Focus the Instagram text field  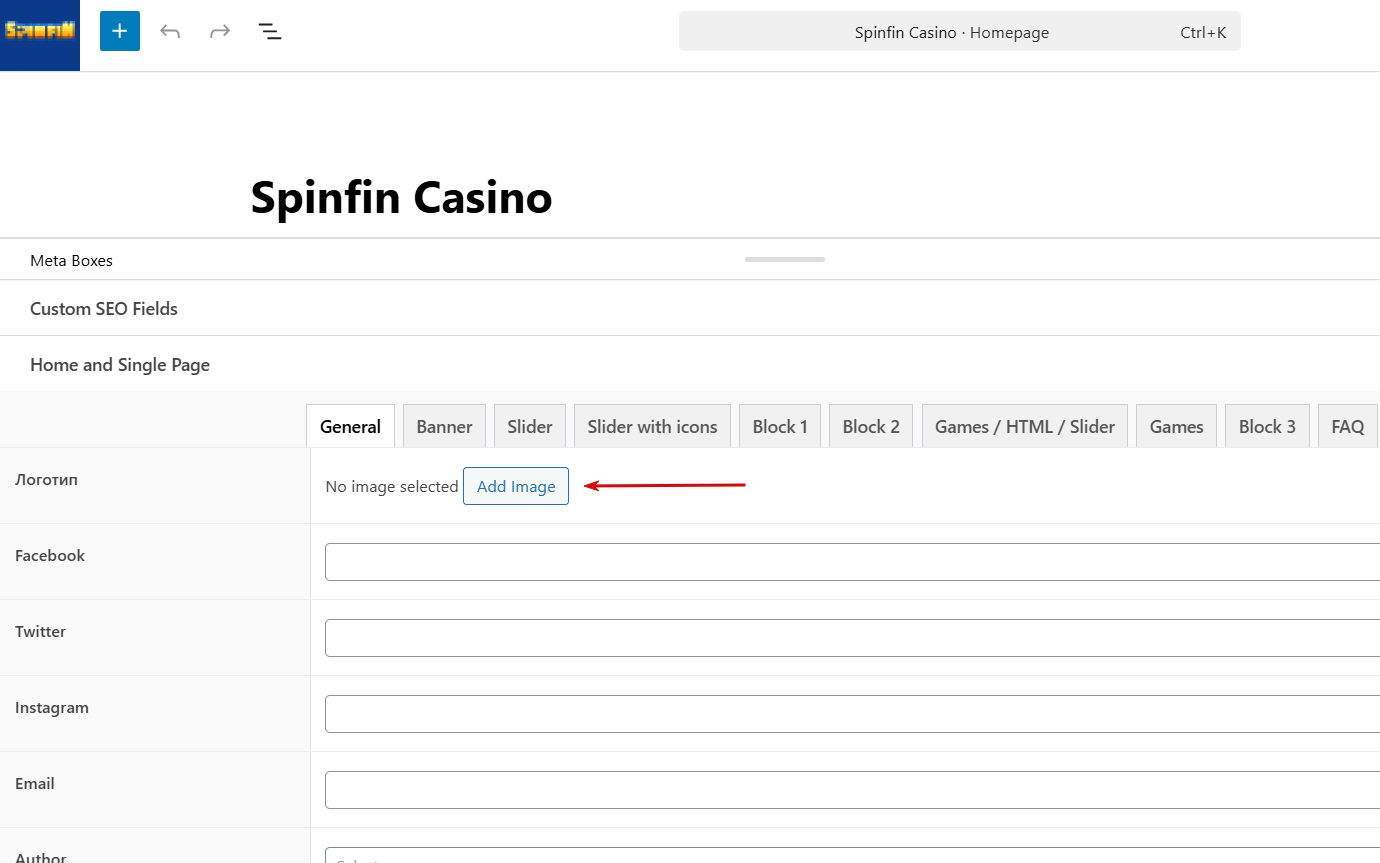coord(850,714)
